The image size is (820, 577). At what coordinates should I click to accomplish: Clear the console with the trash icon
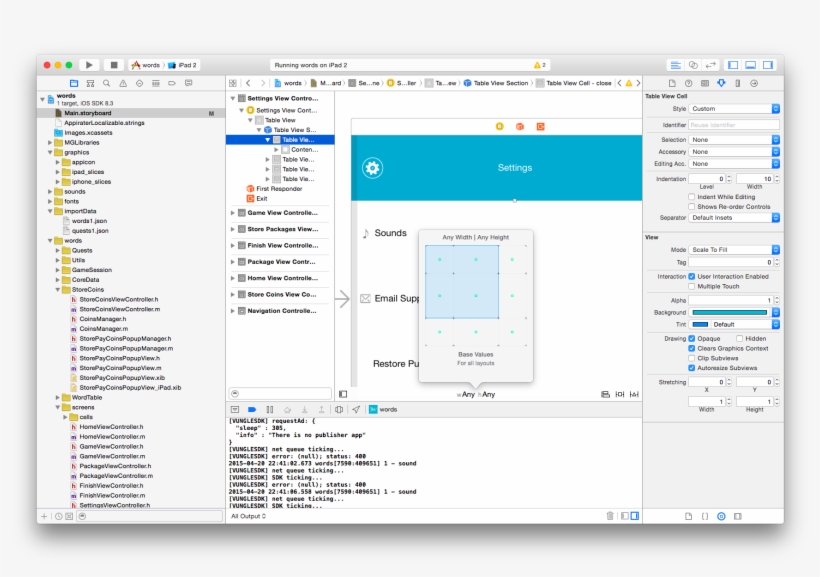point(610,516)
